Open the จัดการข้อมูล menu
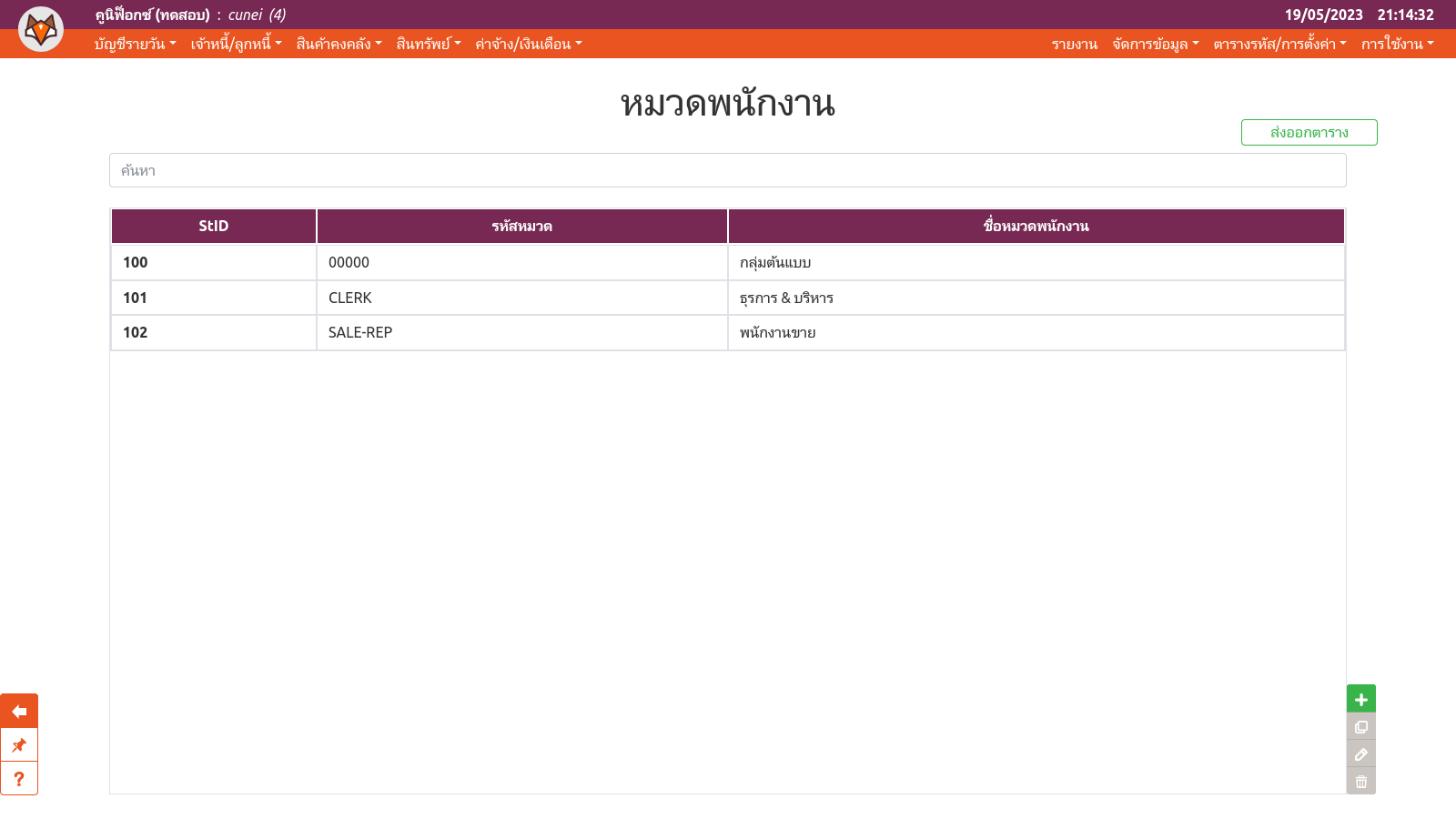 tap(1155, 44)
